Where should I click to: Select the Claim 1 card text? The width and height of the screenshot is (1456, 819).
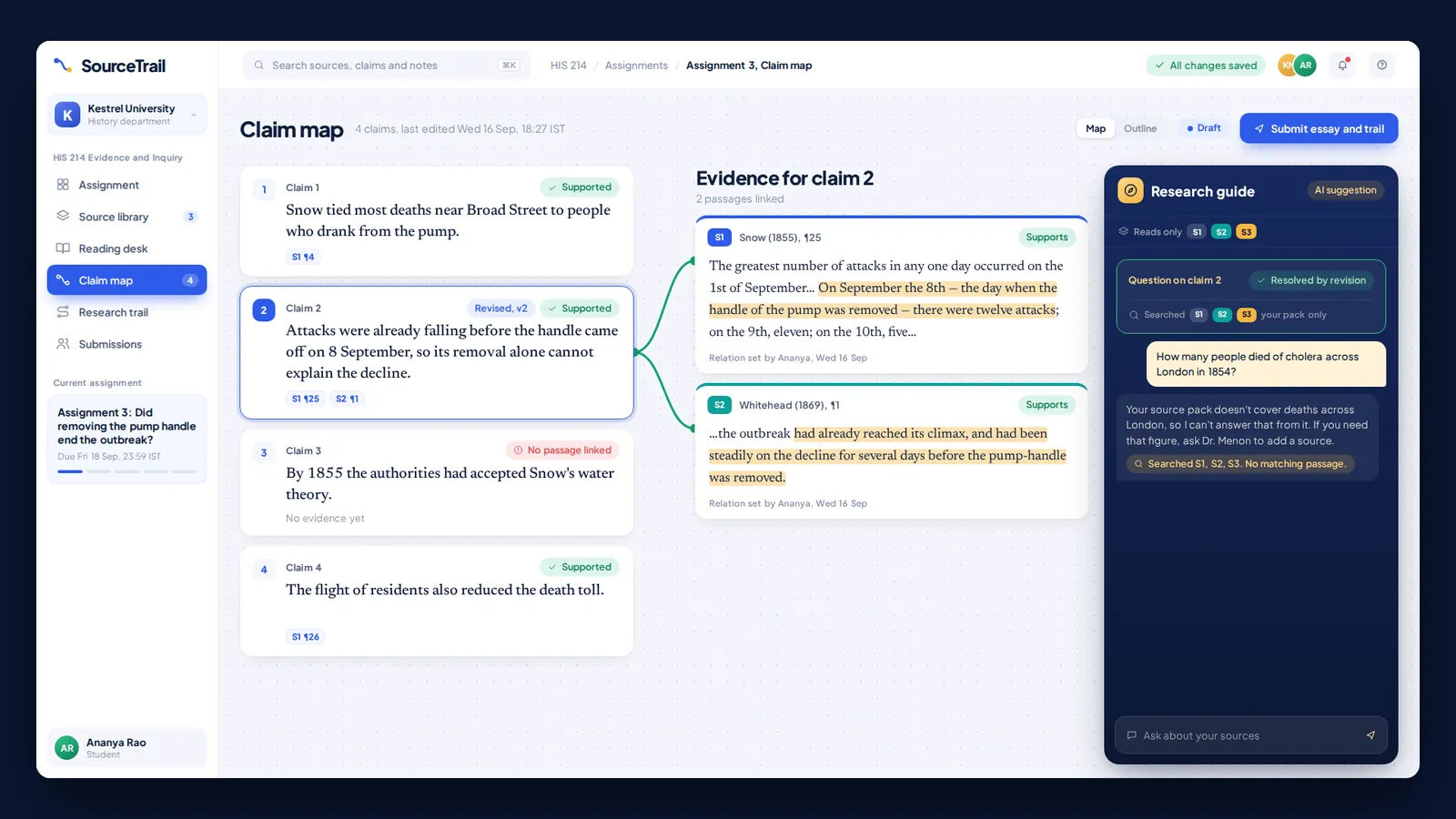[448, 220]
